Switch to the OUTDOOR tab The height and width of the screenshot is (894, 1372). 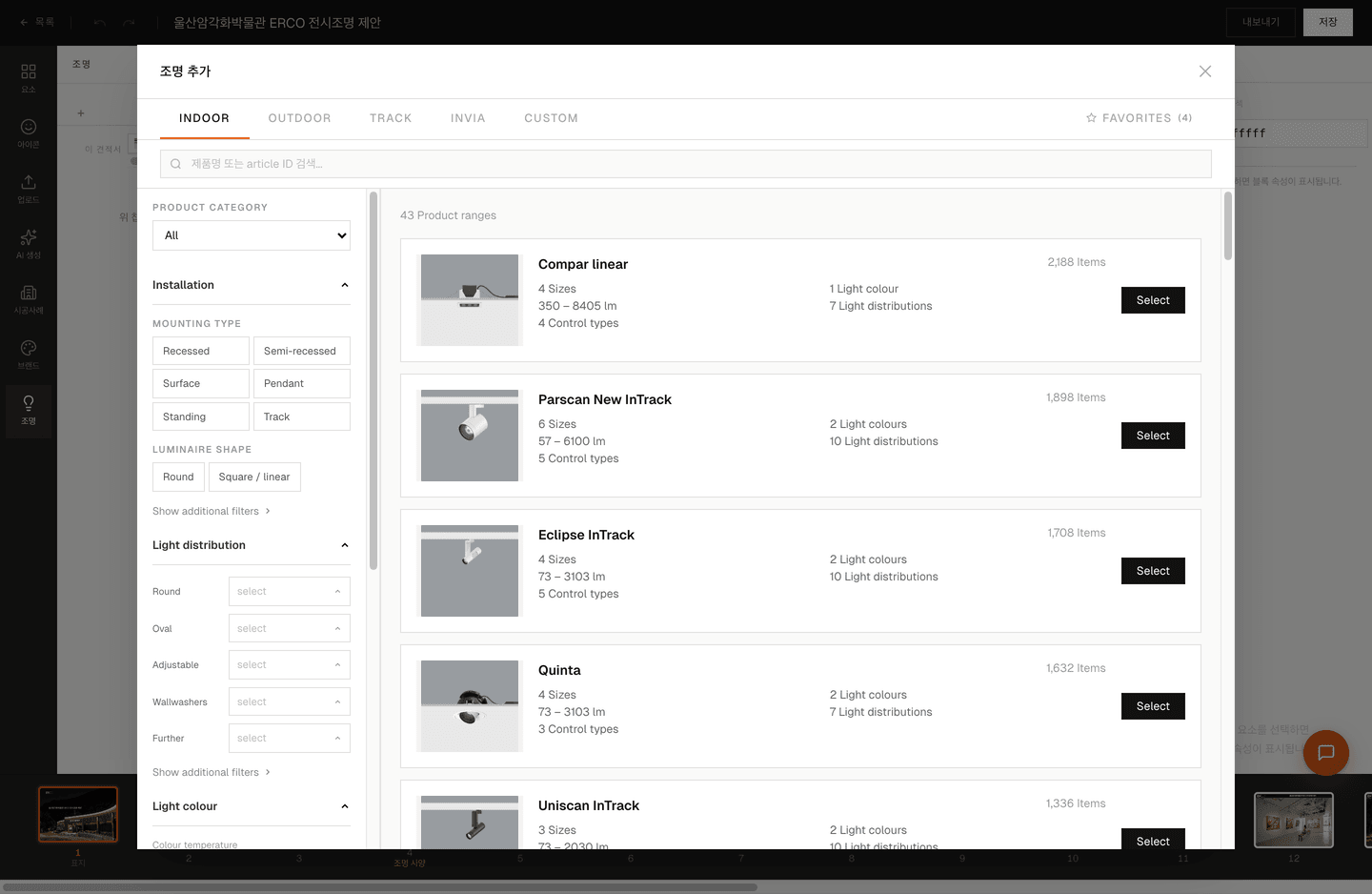(299, 118)
